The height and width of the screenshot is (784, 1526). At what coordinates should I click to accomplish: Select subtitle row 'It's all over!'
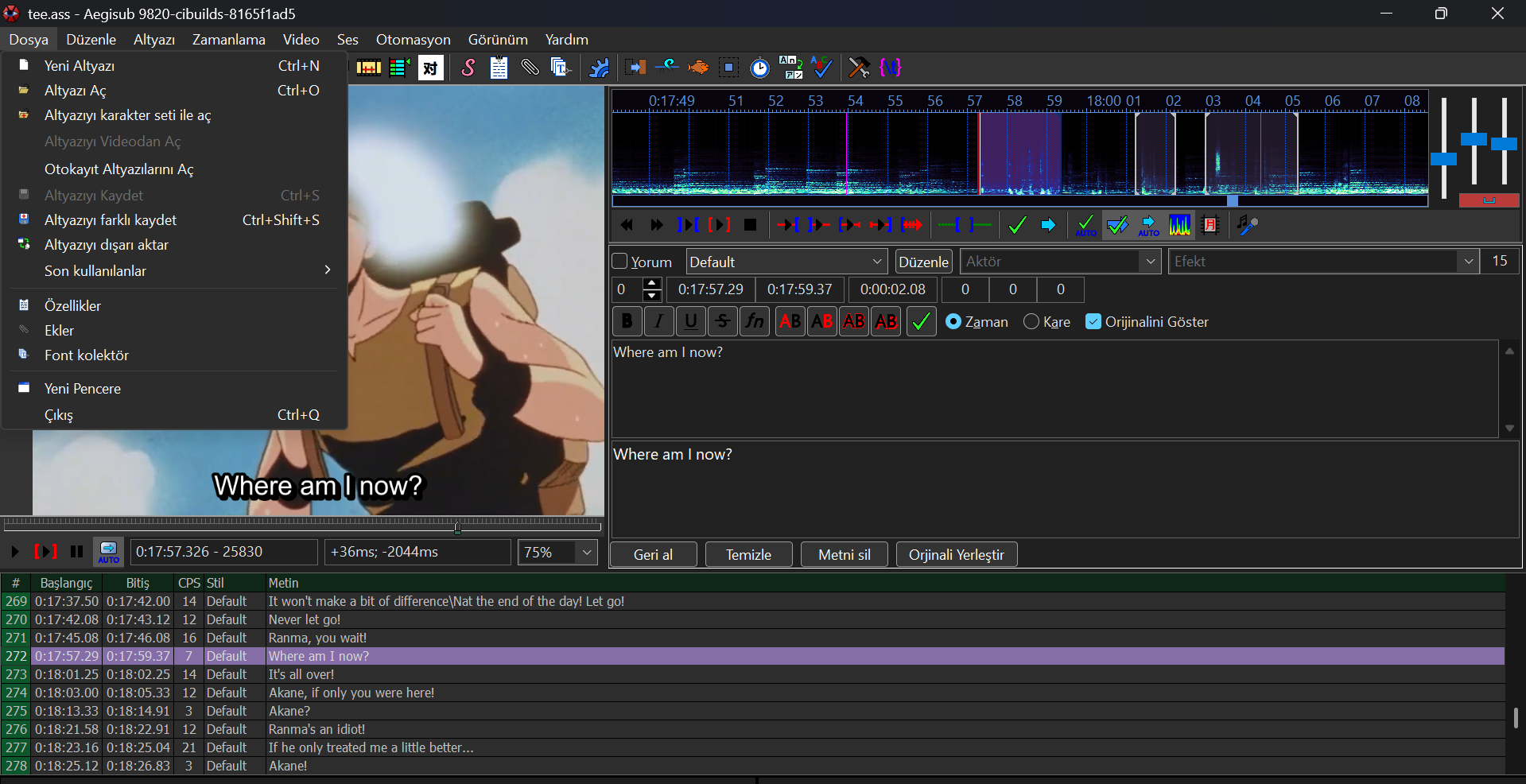[752, 674]
